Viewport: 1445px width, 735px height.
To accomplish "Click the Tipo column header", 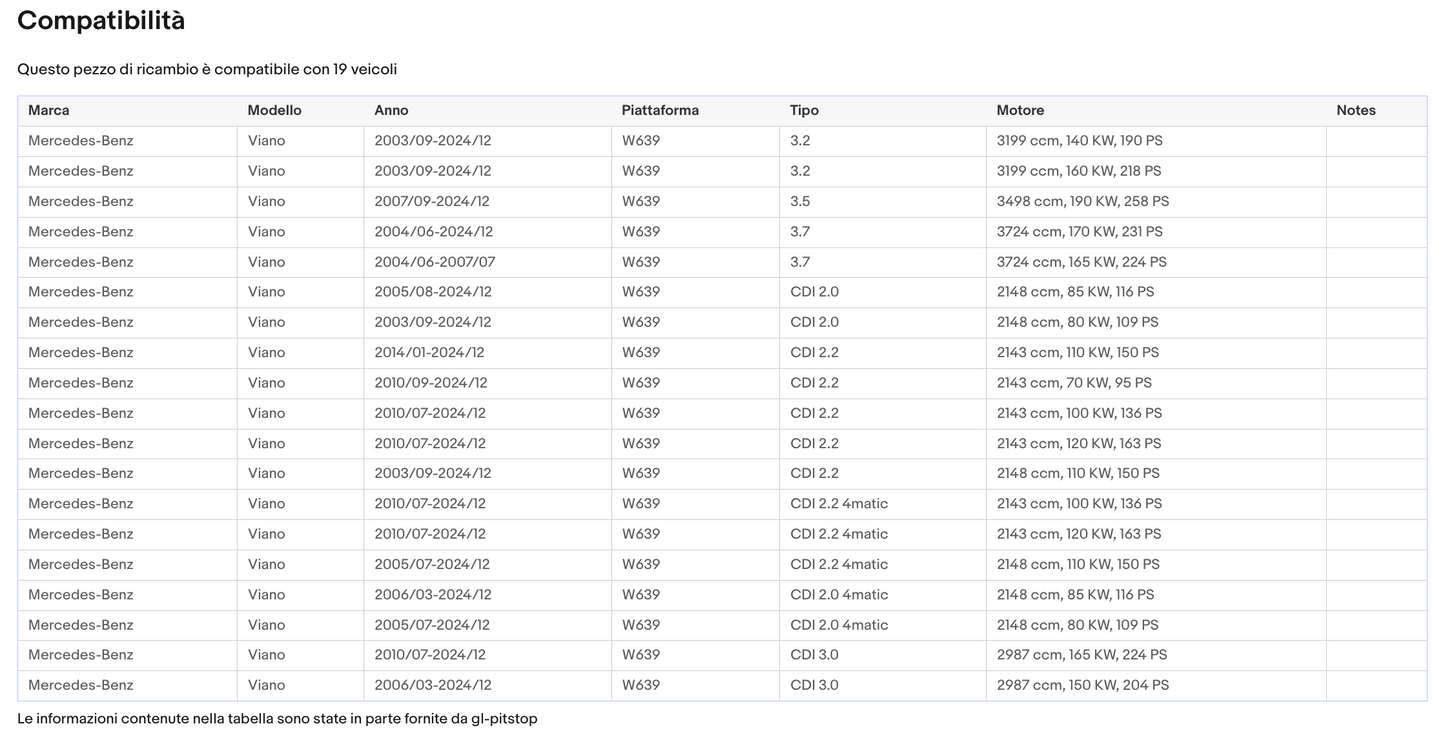I will (x=804, y=111).
